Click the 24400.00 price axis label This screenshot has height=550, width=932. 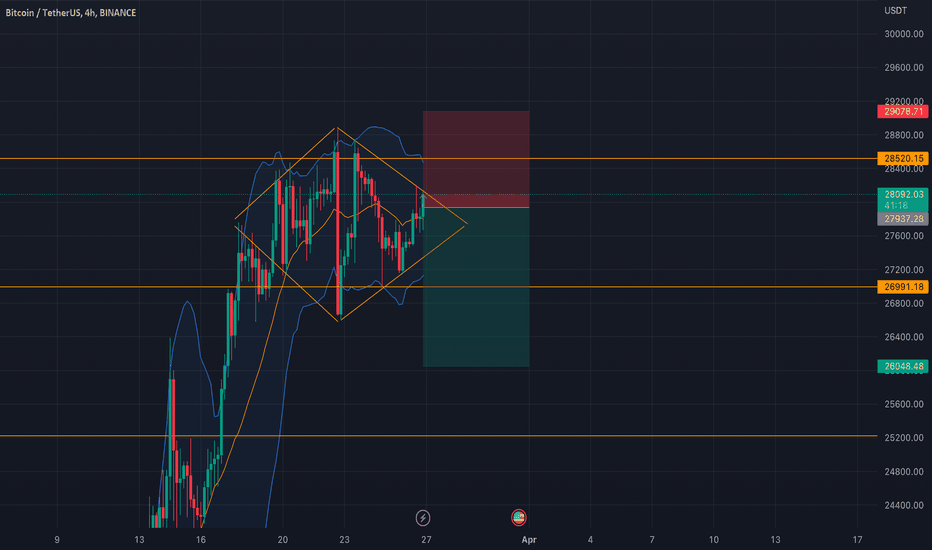point(903,505)
